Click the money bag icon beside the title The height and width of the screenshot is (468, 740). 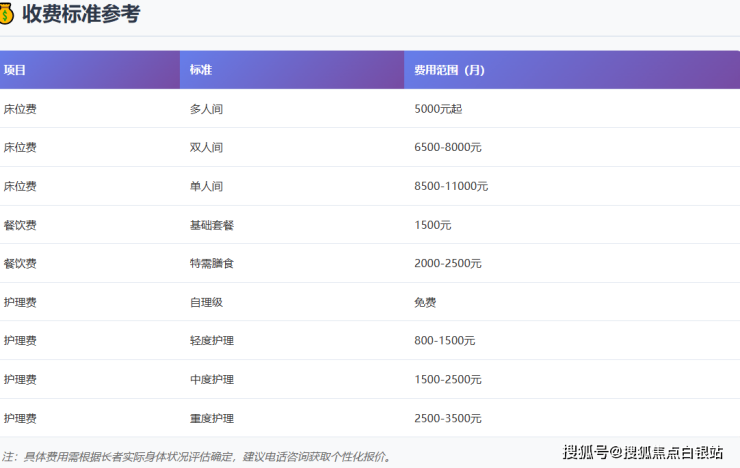pyautogui.click(x=7, y=14)
